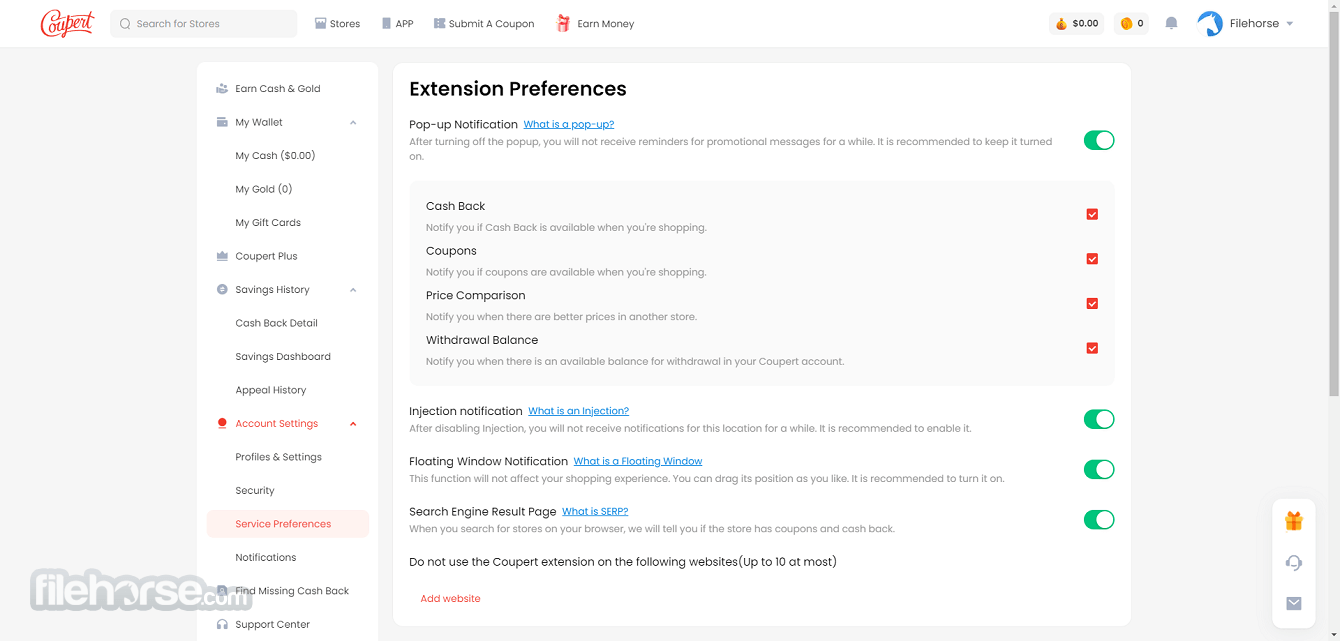Go to Cash Back Detail

[x=276, y=323]
